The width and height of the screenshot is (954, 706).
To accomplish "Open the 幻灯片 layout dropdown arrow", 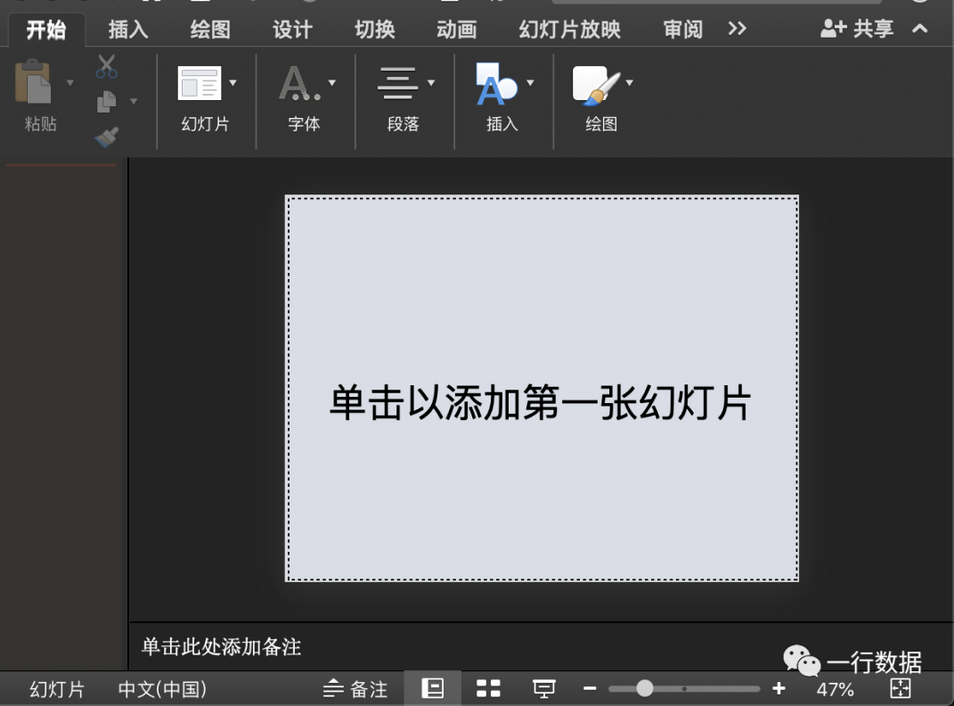I will tap(232, 82).
